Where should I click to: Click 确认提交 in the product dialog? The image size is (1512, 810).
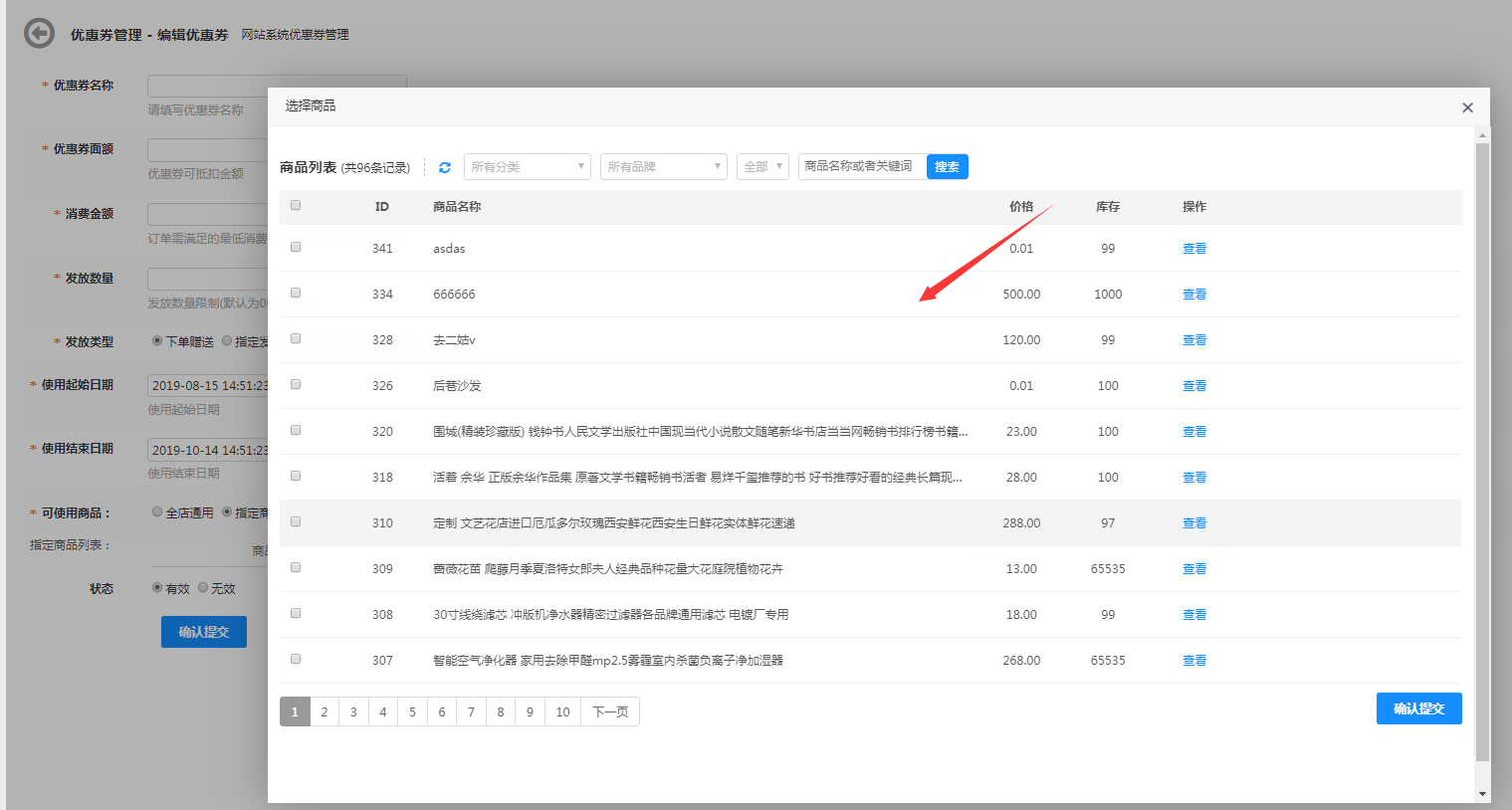(1418, 709)
